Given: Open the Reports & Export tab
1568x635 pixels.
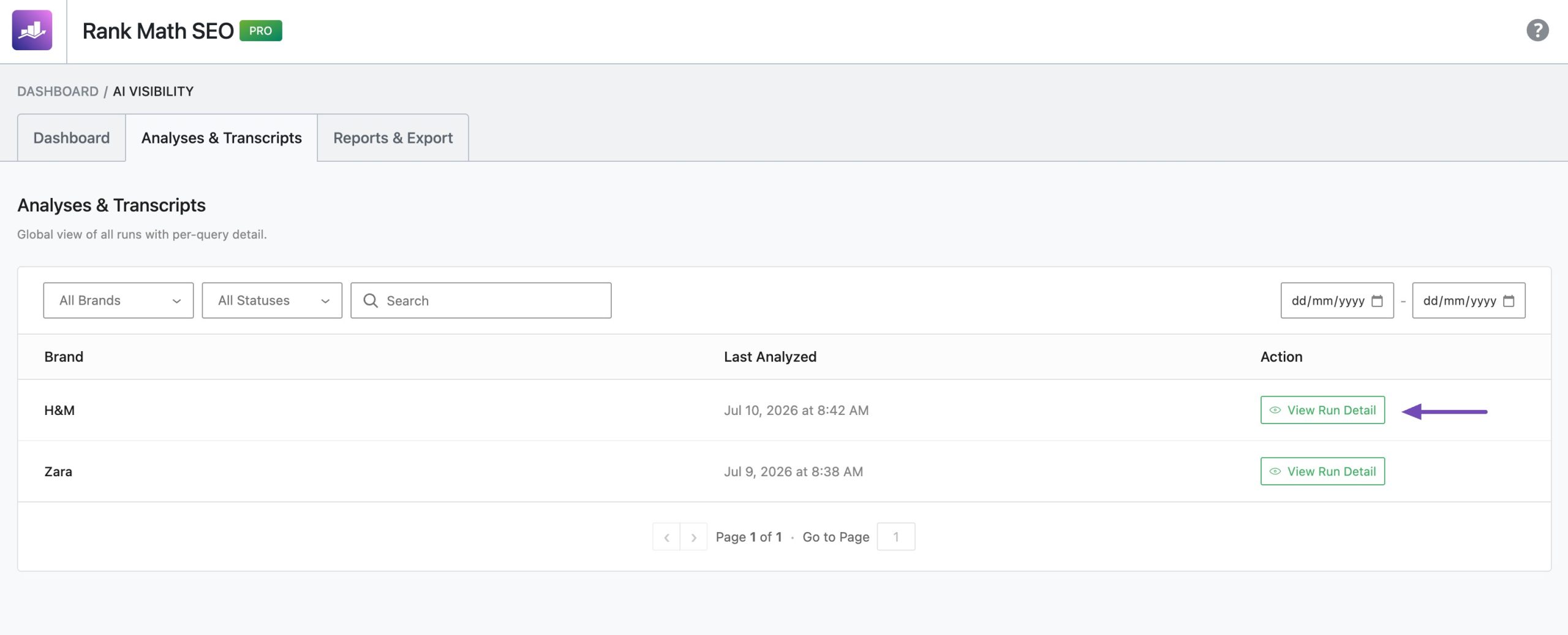Looking at the screenshot, I should click(393, 138).
